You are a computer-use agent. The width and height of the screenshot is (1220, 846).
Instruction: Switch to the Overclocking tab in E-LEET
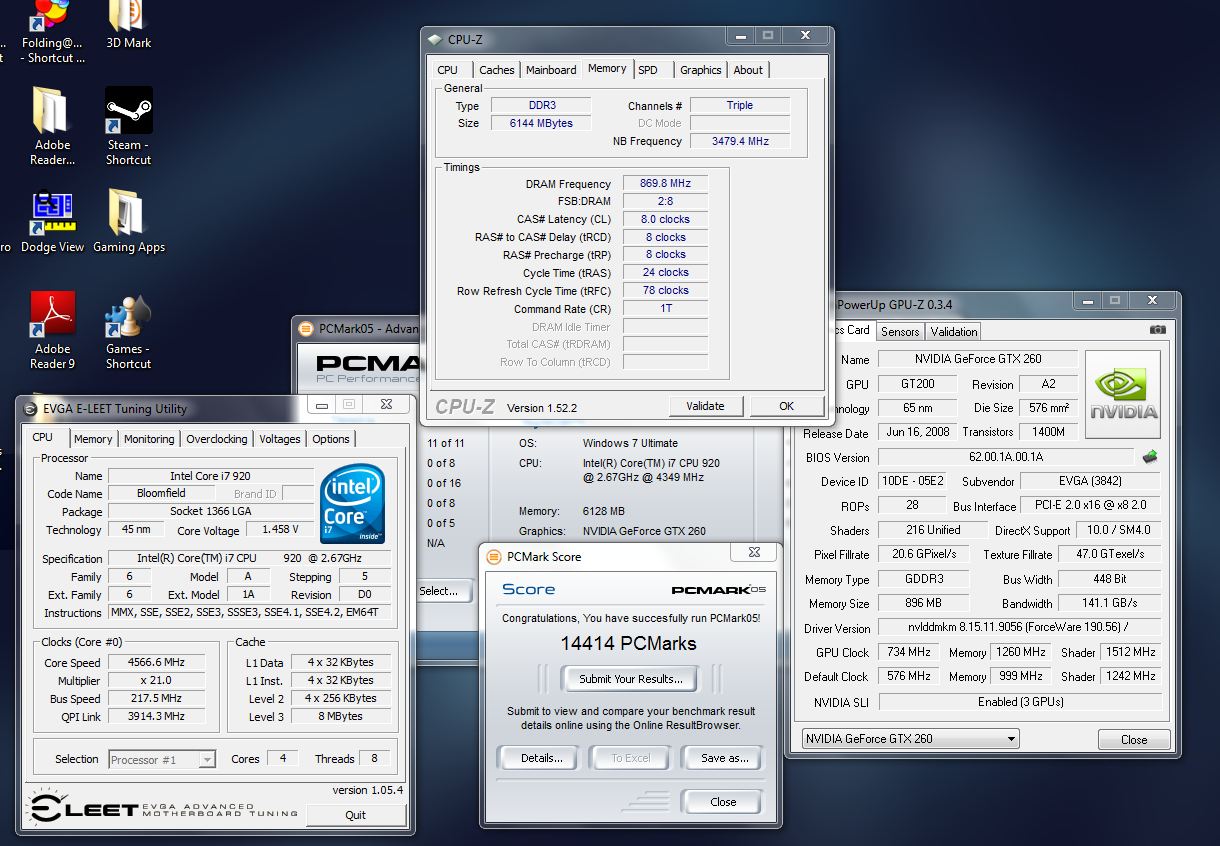217,439
